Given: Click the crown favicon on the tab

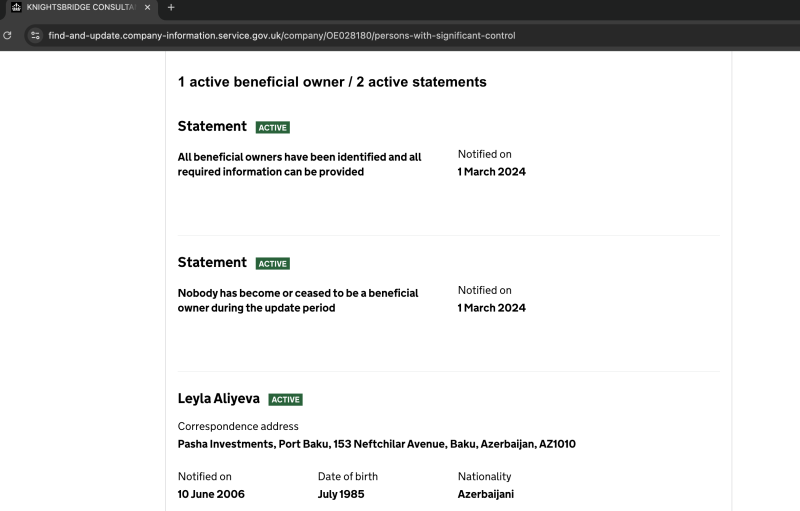Looking at the screenshot, I should (16, 7).
